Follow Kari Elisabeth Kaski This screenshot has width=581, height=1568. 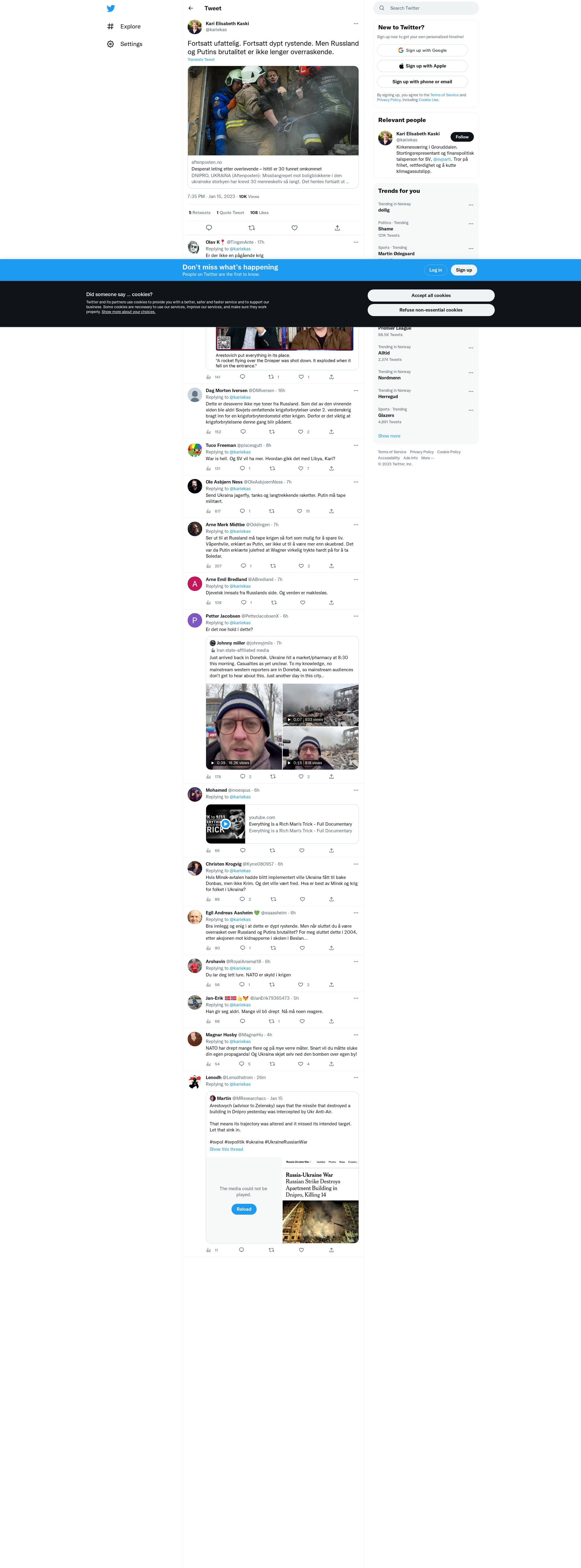(x=462, y=137)
